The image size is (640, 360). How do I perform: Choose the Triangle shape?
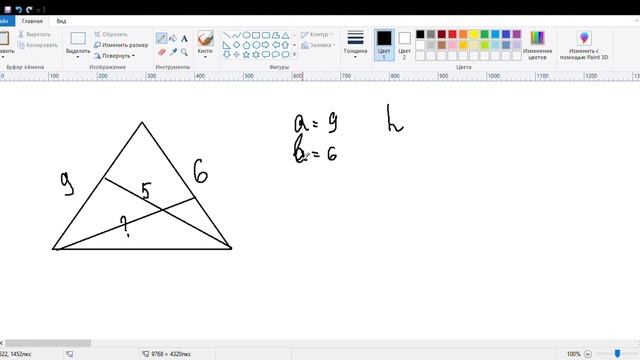285,36
